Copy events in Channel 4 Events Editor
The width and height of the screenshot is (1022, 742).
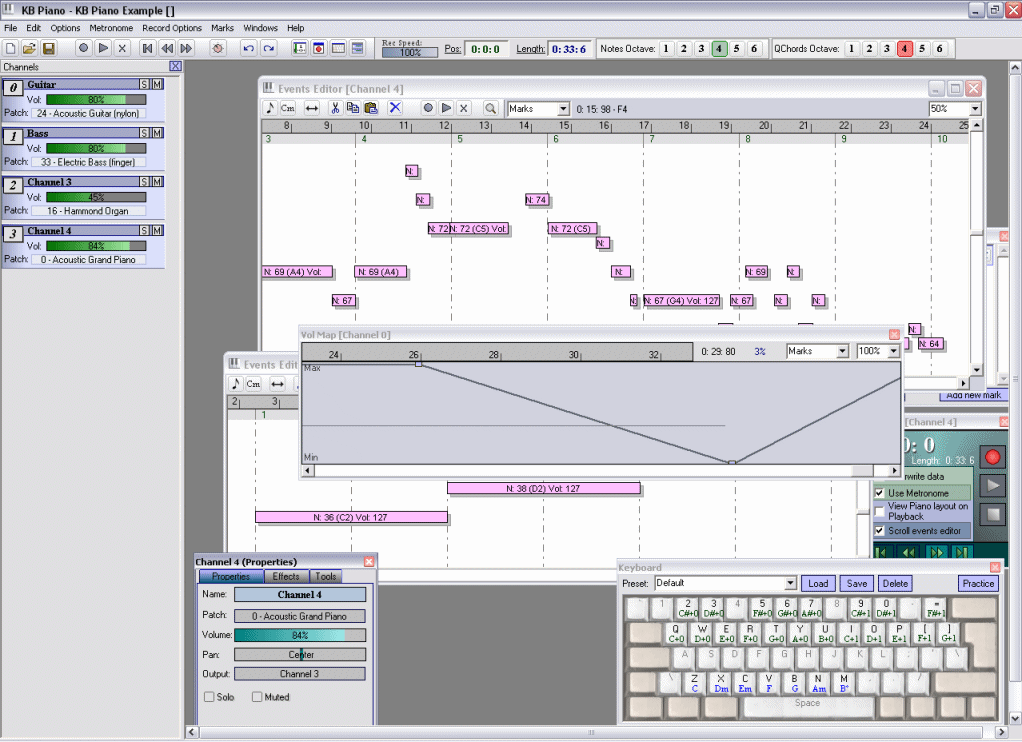[353, 108]
